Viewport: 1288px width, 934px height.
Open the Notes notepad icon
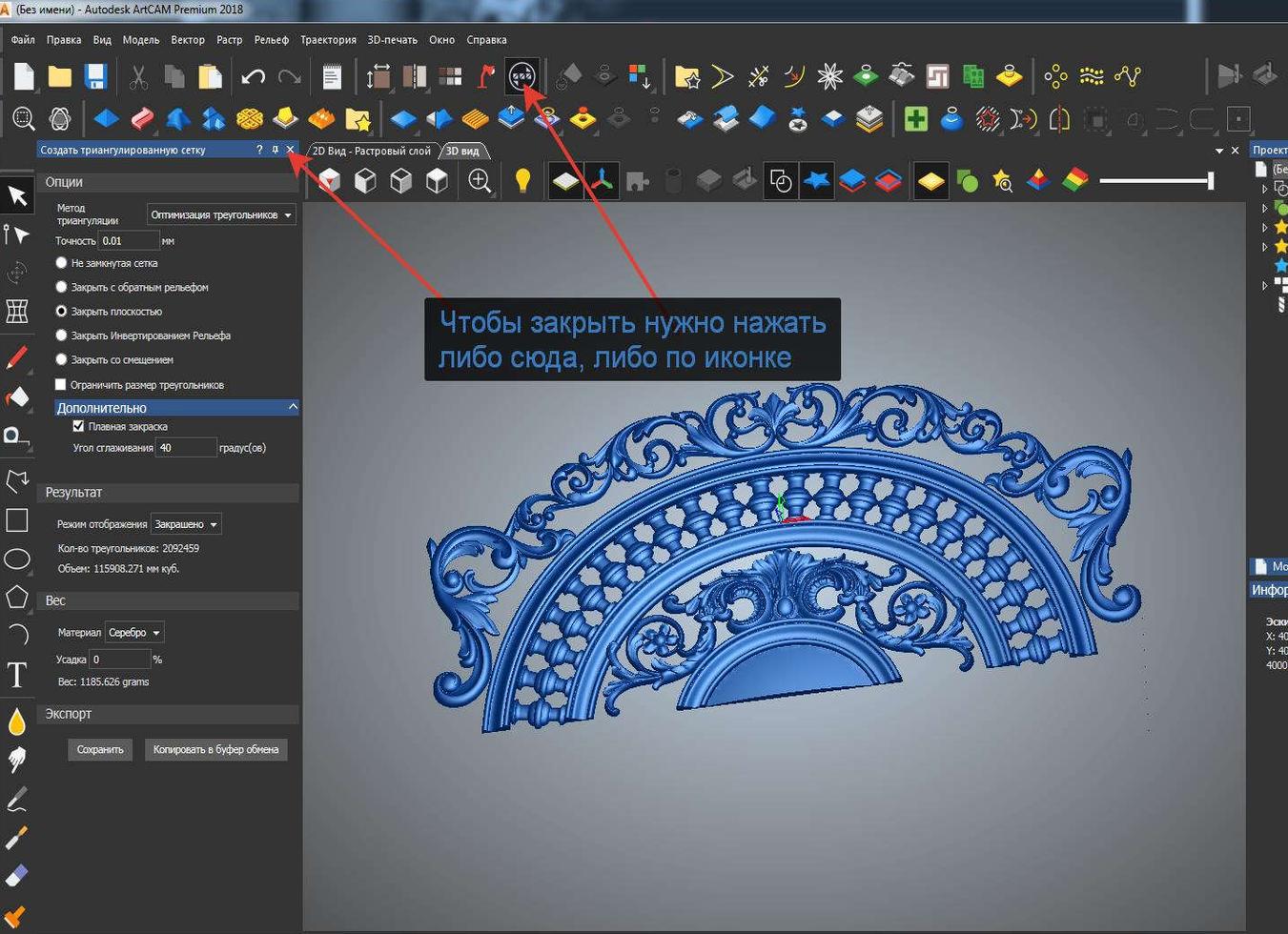coord(332,76)
